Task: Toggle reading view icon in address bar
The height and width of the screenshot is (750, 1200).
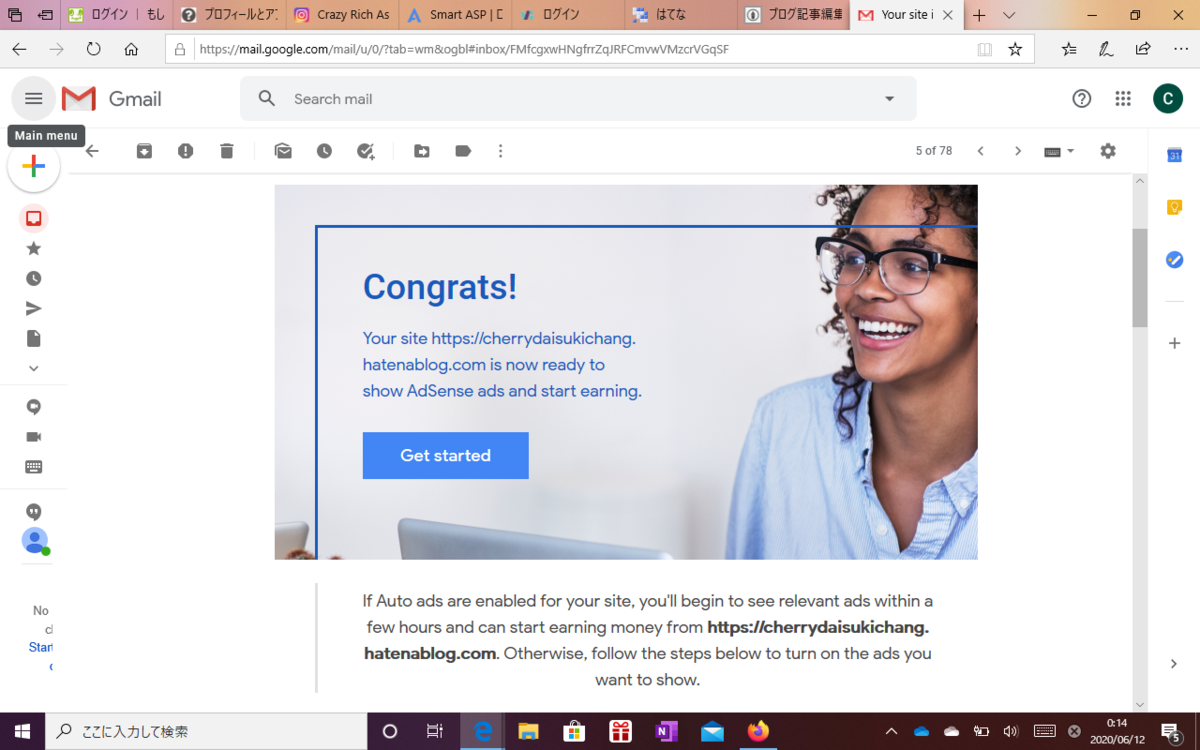Action: point(985,49)
